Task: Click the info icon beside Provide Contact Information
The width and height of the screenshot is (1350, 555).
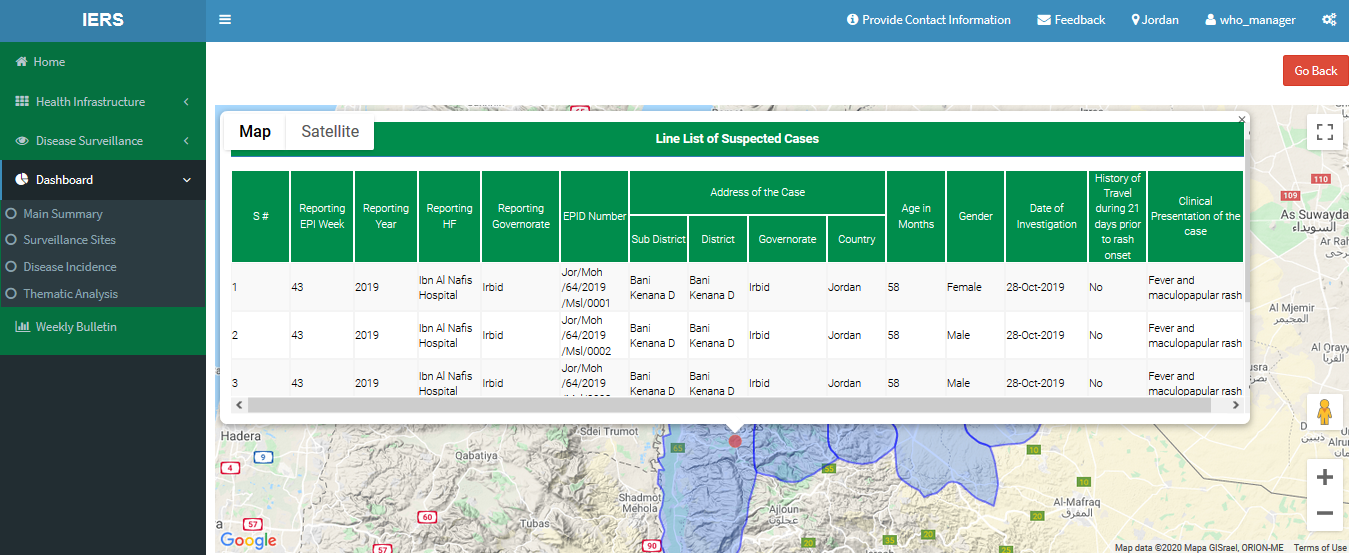Action: (852, 20)
